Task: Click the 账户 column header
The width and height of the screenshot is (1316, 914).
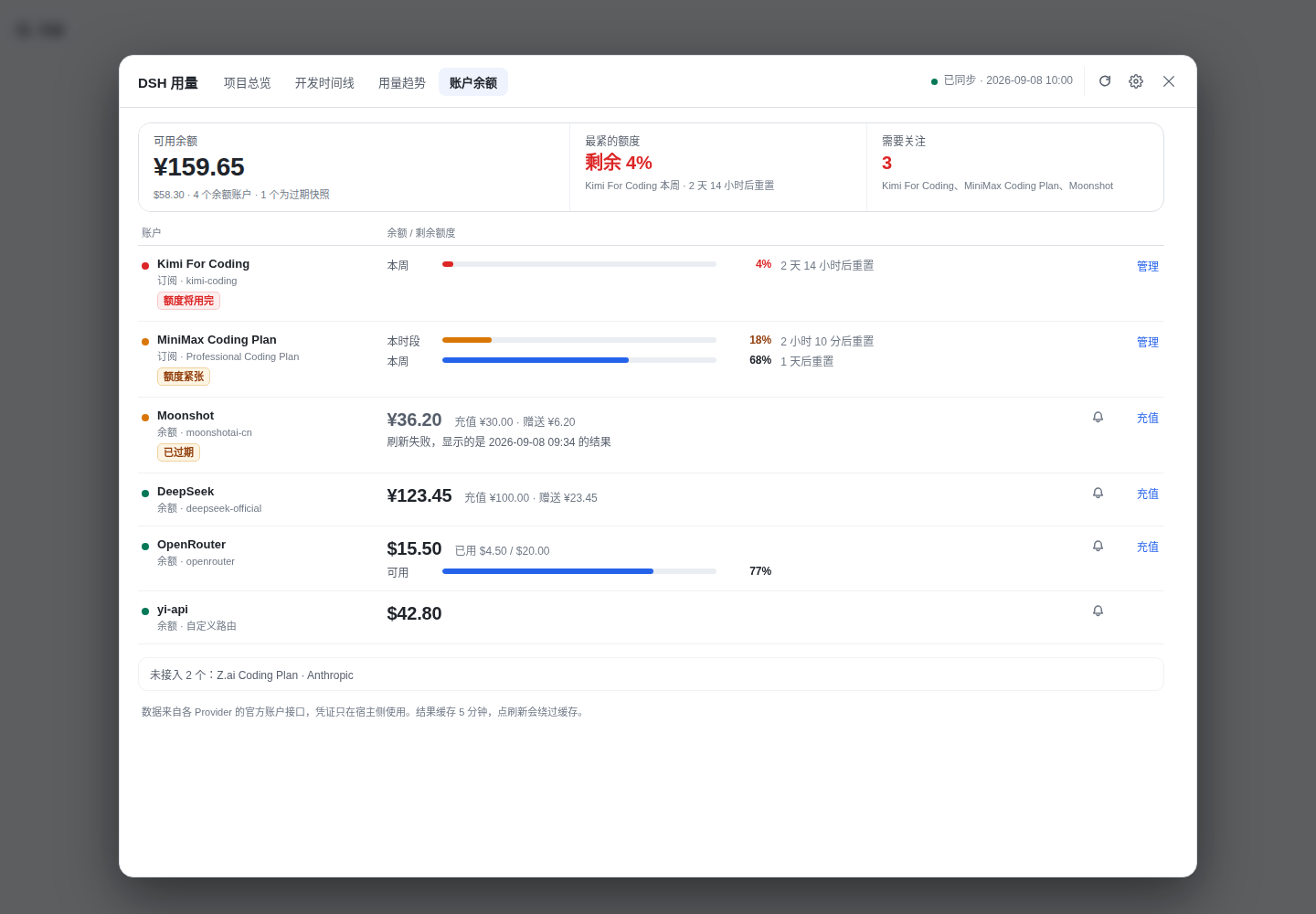Action: [151, 233]
